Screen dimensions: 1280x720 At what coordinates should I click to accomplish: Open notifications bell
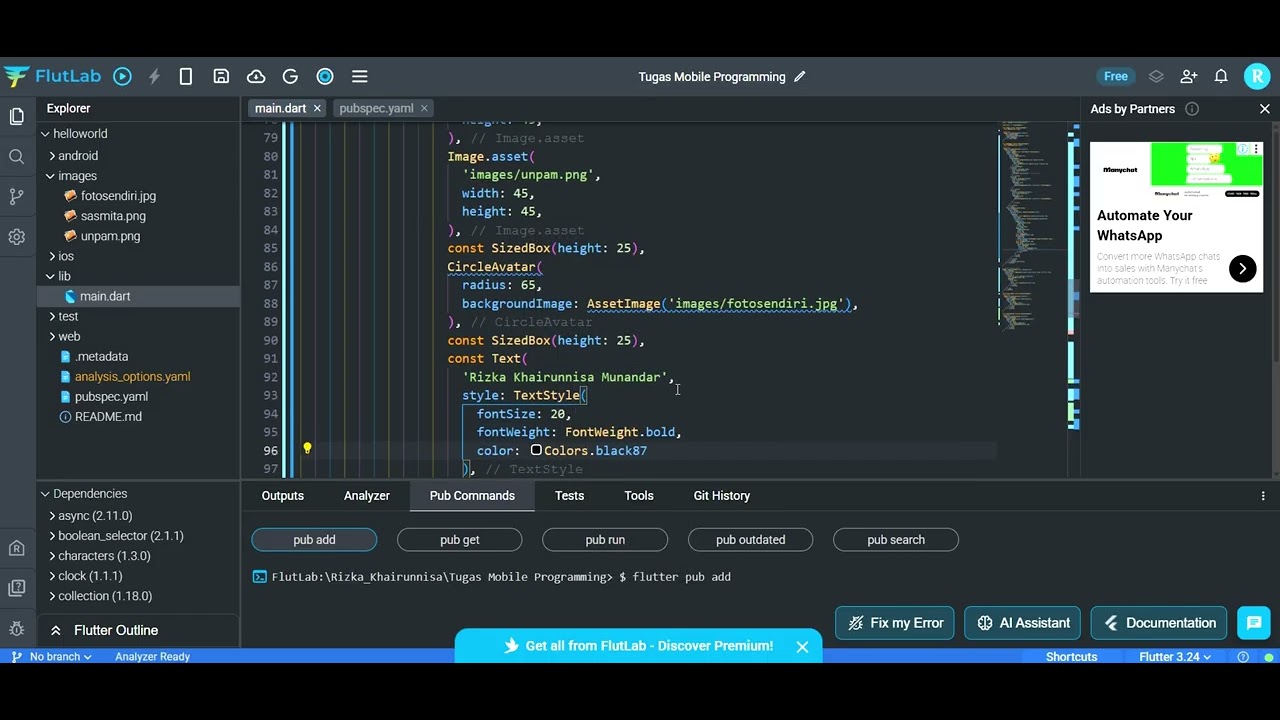1221,76
